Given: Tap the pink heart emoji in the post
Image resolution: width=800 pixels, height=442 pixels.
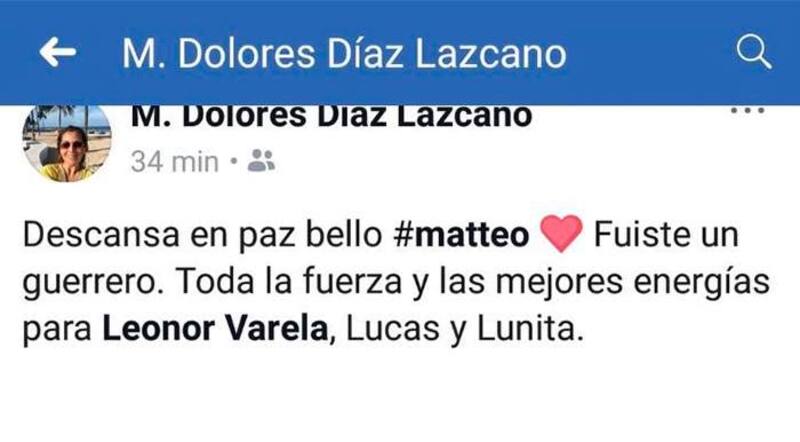Looking at the screenshot, I should point(561,233).
